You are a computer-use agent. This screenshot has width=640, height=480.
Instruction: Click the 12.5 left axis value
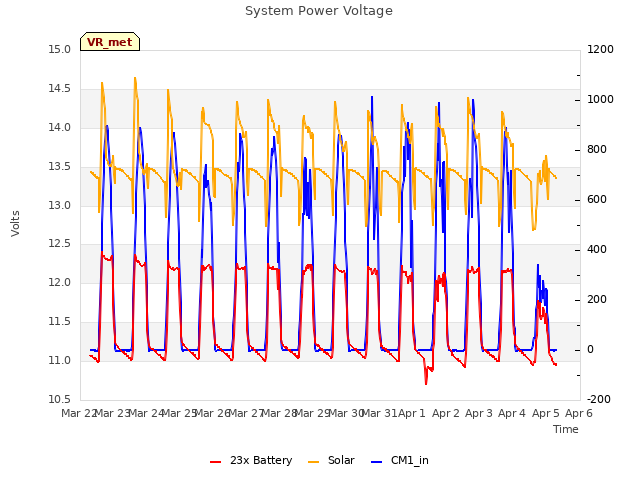tap(59, 244)
